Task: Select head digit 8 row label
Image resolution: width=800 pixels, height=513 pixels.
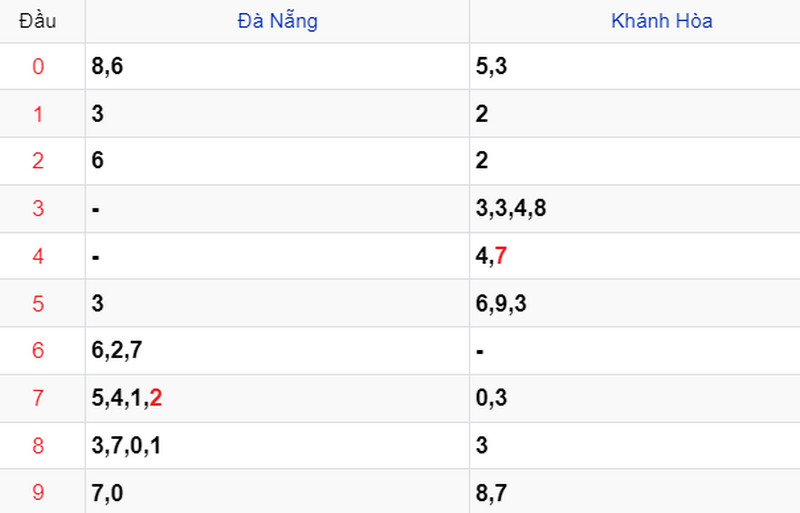Action: pyautogui.click(x=38, y=446)
